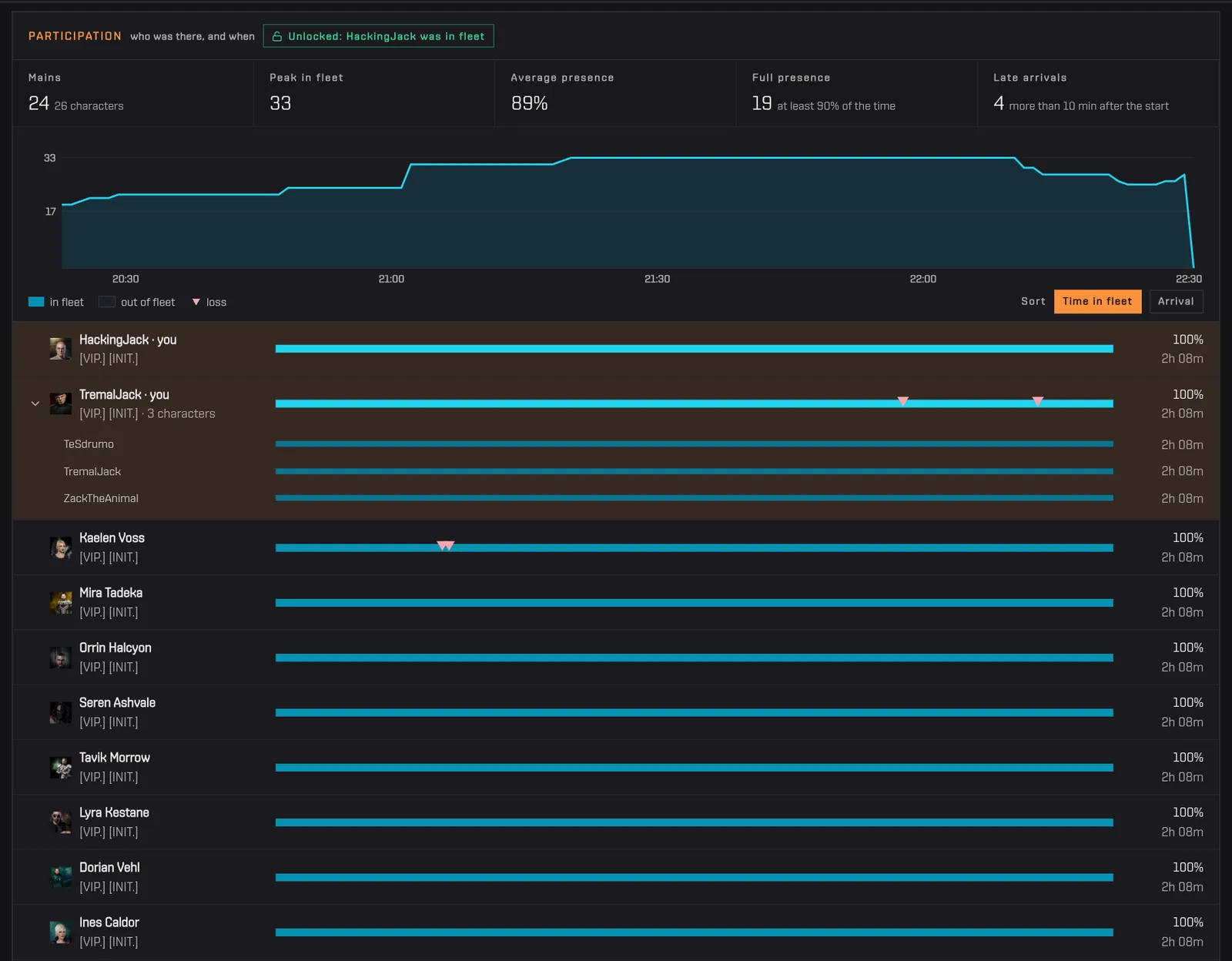
Task: Click first loss marker on TremalJack's timeline
Action: click(903, 401)
